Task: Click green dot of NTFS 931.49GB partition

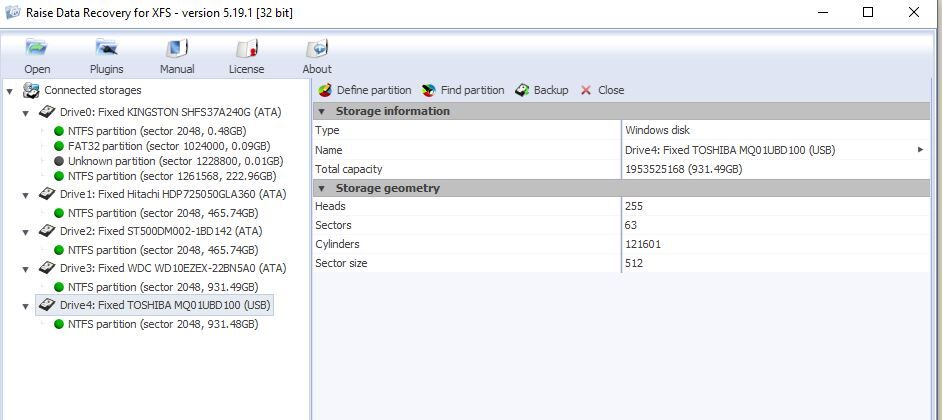Action: 59,287
